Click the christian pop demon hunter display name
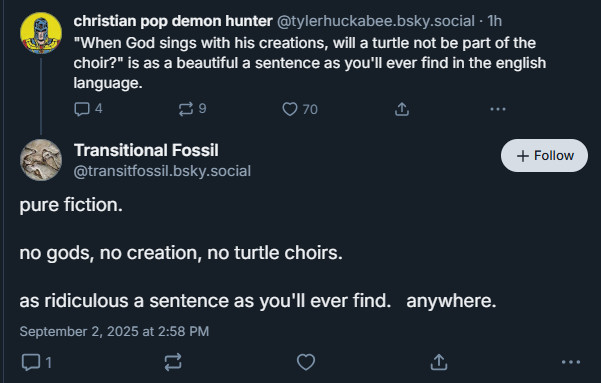Viewport: 601px width, 383px height. point(173,21)
